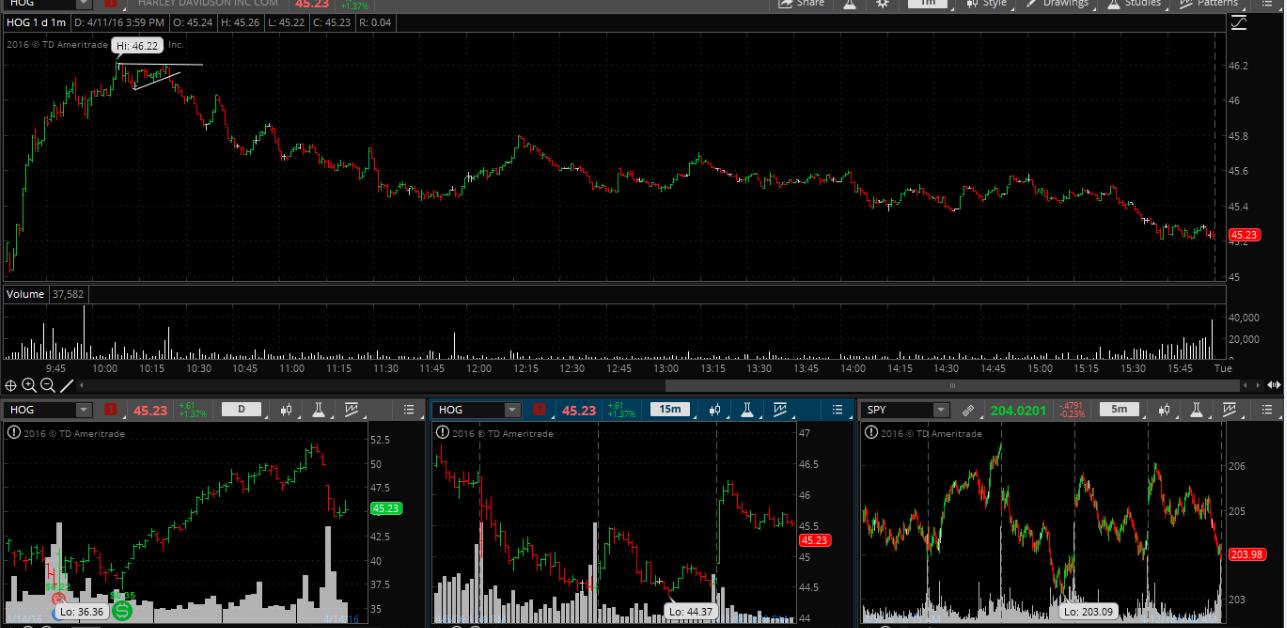Click the scrollbar left arrow
This screenshot has width=1287, height=628.
83,385
